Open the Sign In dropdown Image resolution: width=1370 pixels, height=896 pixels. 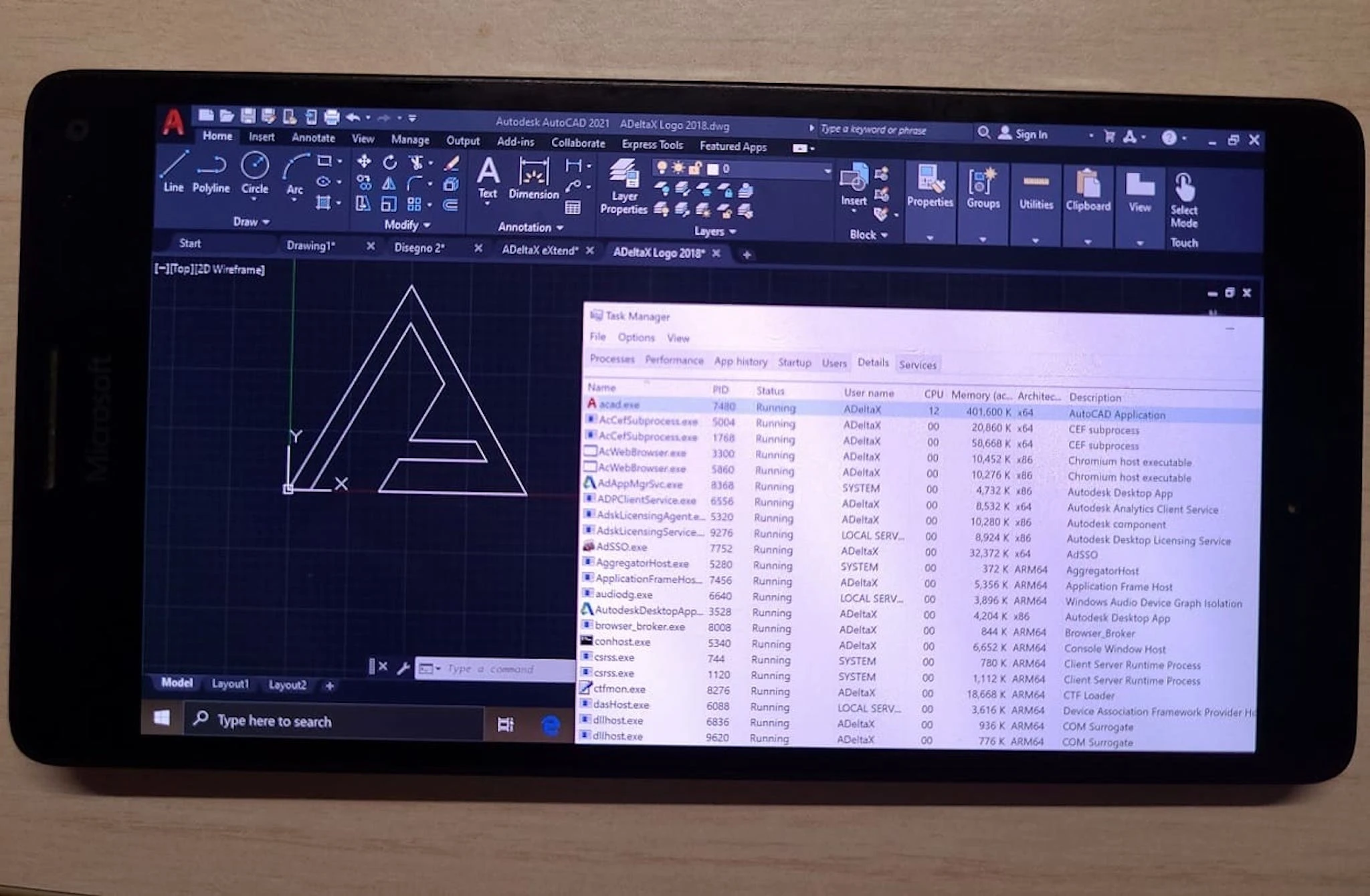click(1091, 136)
